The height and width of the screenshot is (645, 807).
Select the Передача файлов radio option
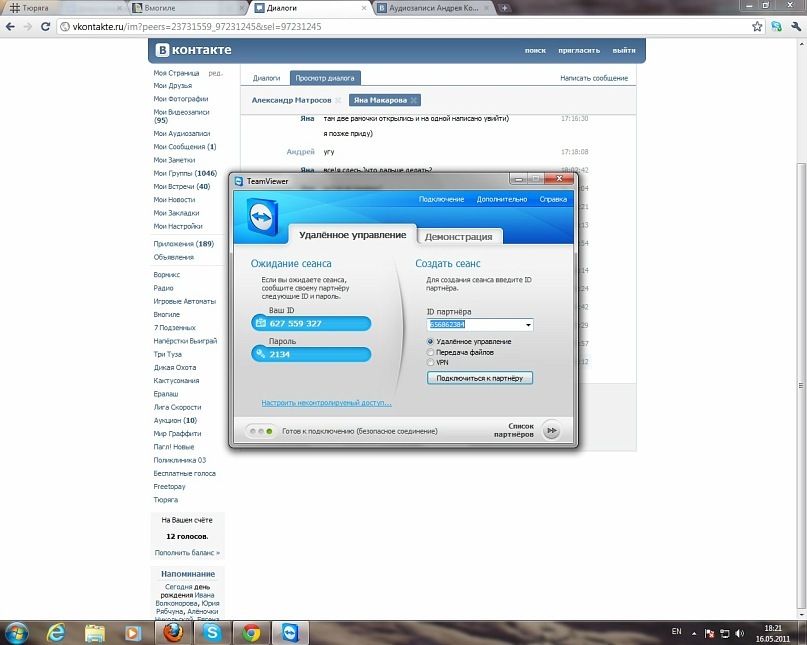[x=431, y=352]
